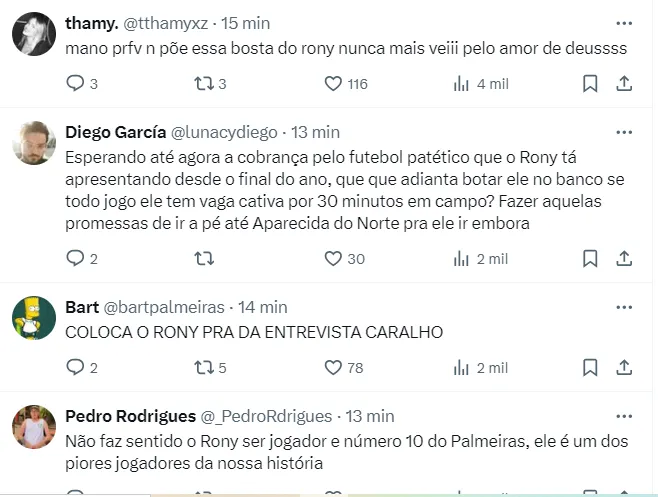Click Pedro Rodrigues' profile avatar

tap(33, 429)
